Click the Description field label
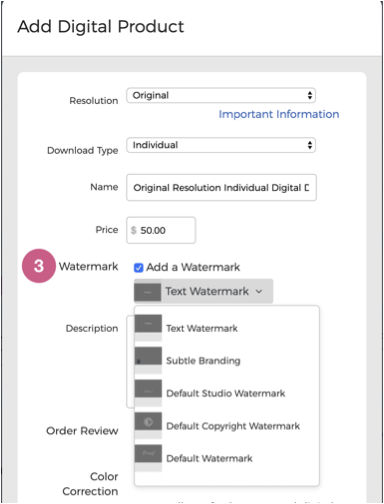The height and width of the screenshot is (504, 384). point(92,328)
